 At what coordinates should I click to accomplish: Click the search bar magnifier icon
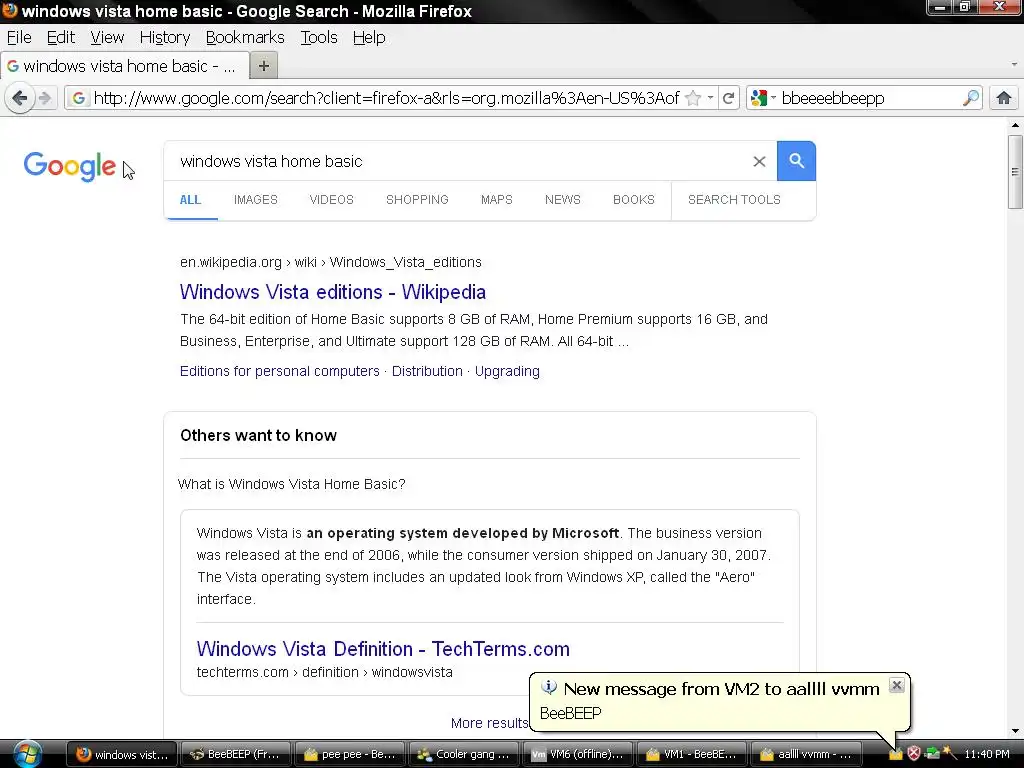click(971, 99)
